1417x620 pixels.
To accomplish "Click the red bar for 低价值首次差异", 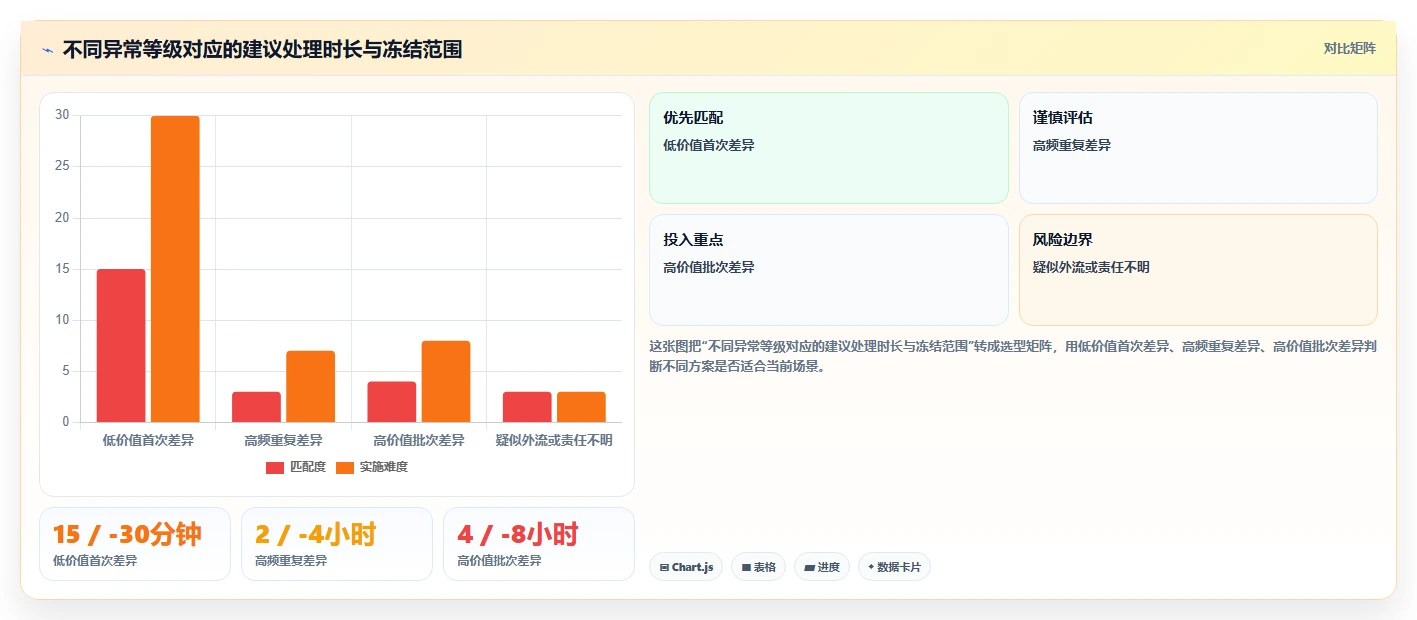I will (x=121, y=346).
